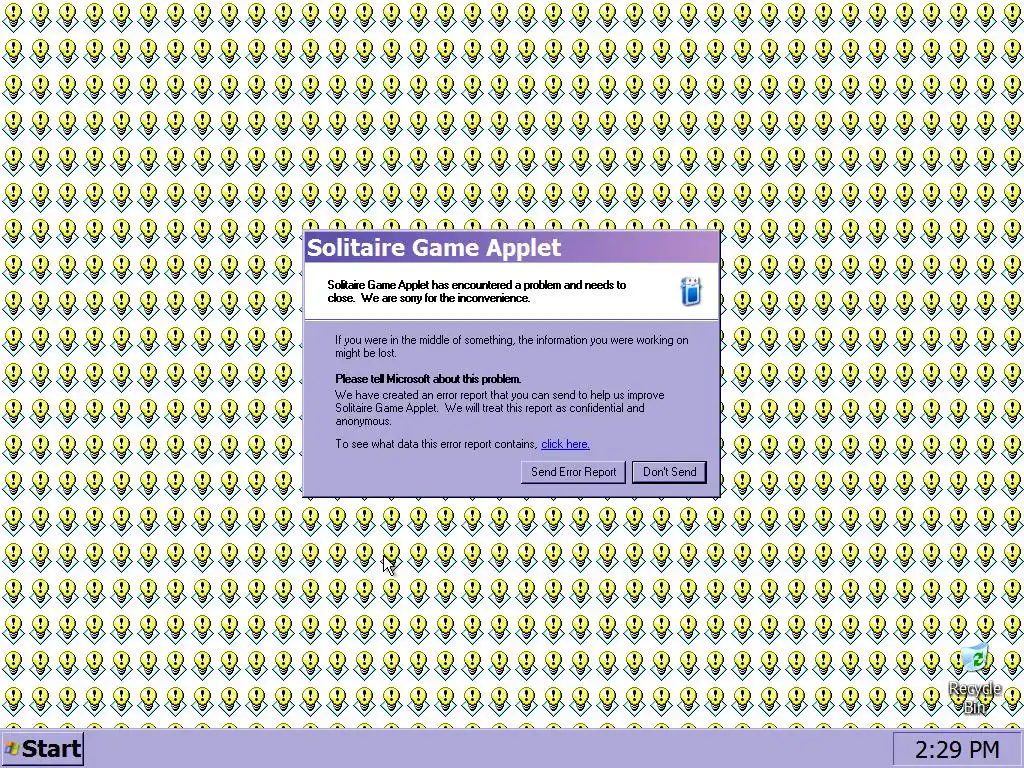Screen dimensions: 1024x768
Task: Click the "If you were in the middle of something" text
Action: click(x=511, y=346)
